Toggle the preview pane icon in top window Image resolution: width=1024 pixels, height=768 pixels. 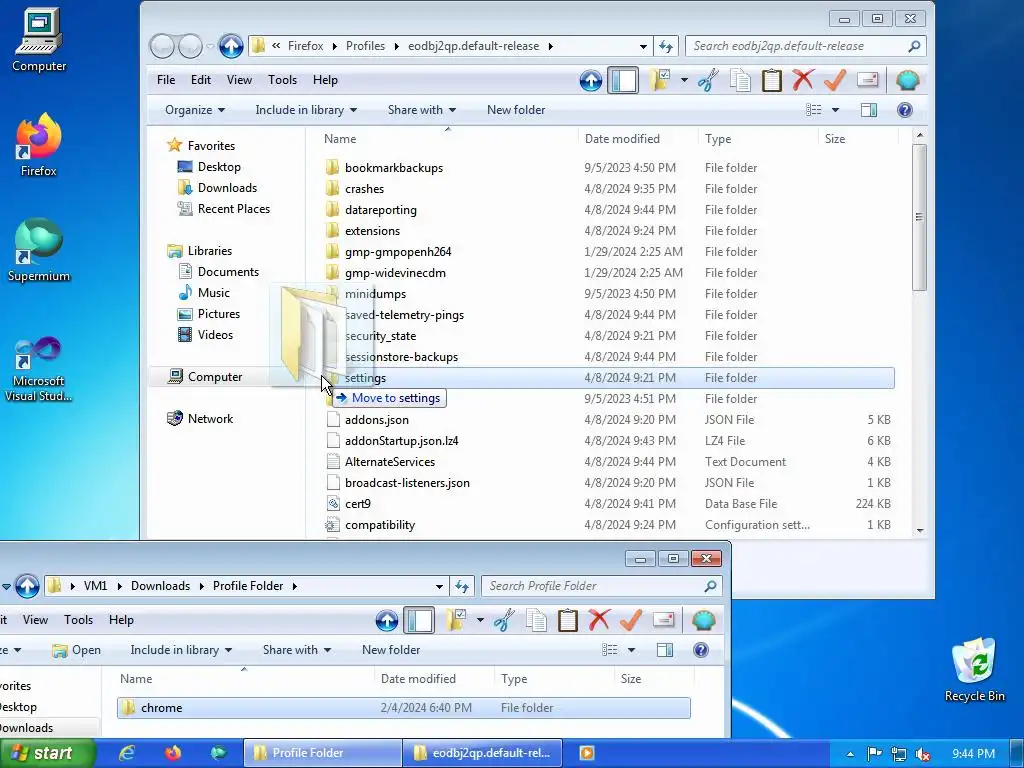869,110
